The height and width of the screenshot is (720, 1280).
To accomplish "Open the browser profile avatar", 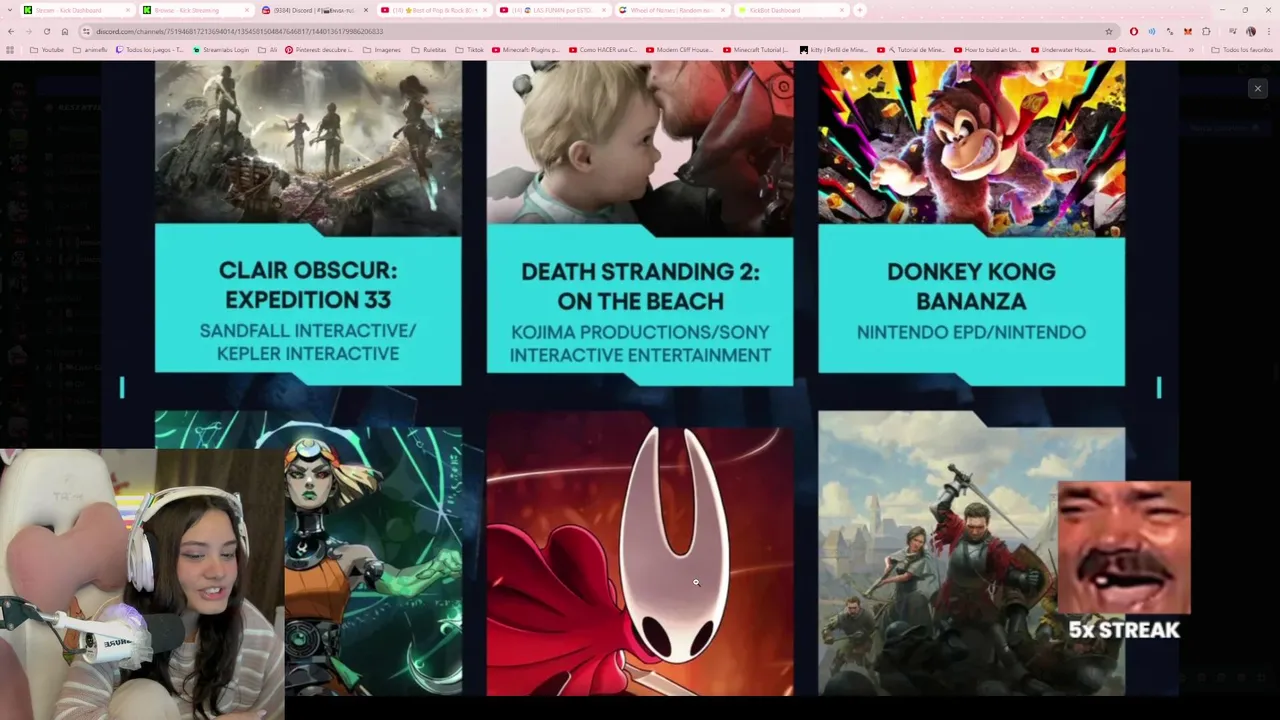I will [x=1250, y=31].
